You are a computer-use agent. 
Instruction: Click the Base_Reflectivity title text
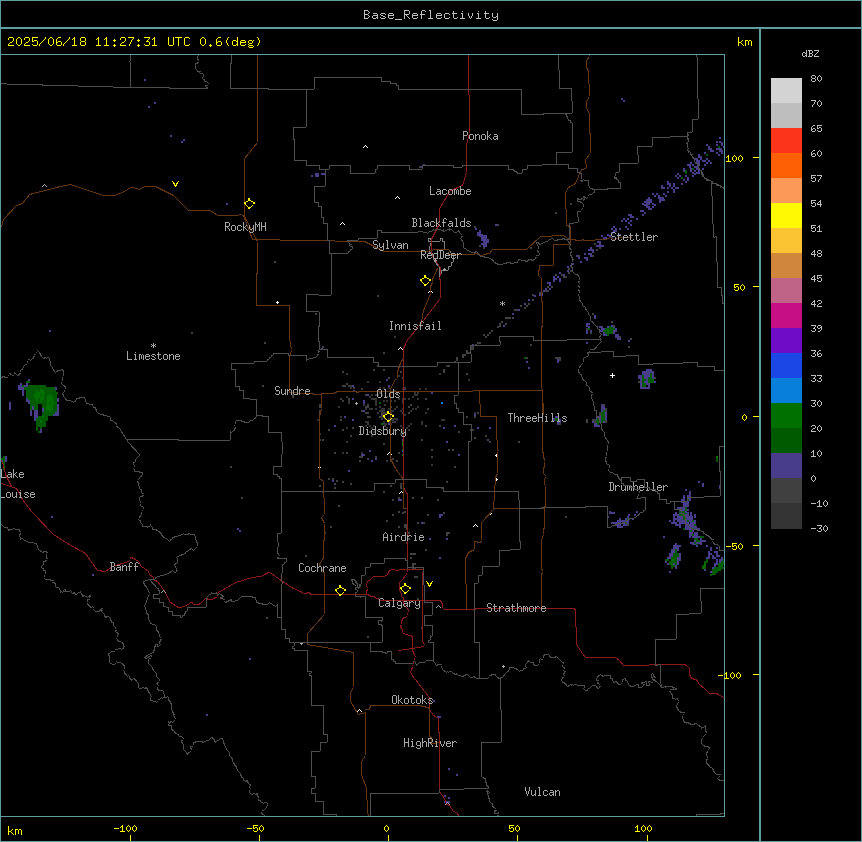(431, 15)
